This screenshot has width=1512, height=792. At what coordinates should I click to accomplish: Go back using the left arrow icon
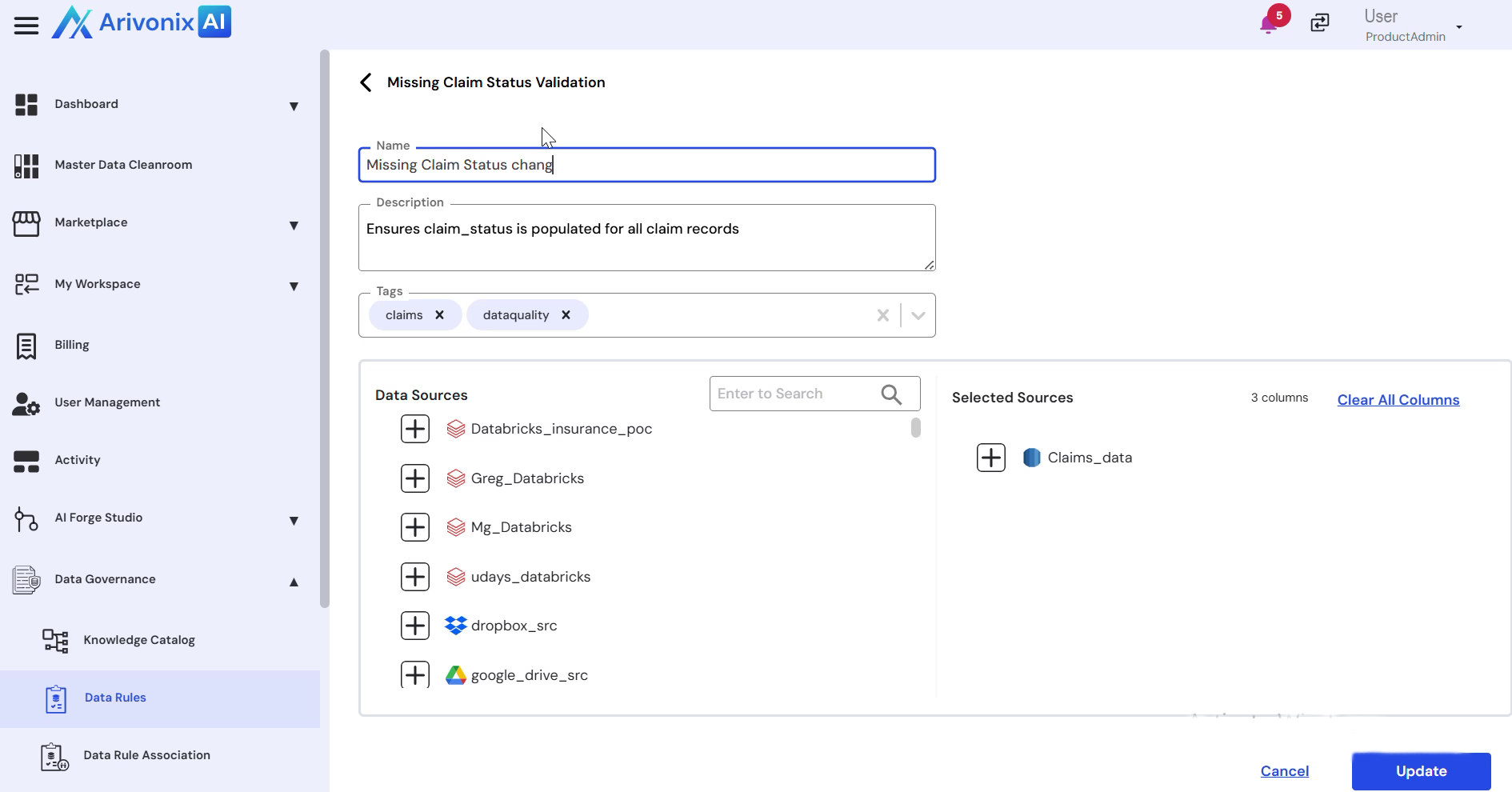tap(366, 82)
